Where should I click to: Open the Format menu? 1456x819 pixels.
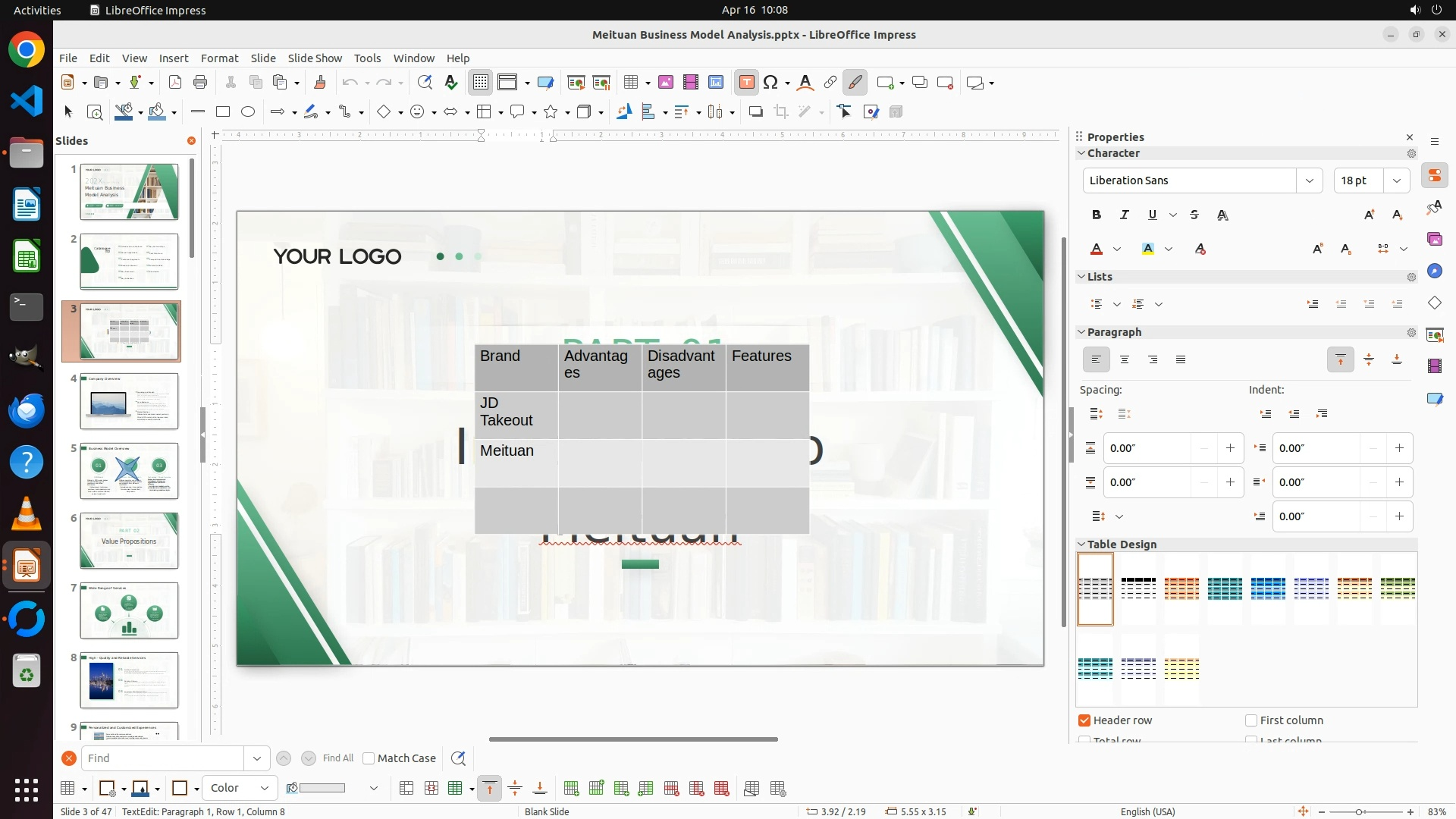[x=219, y=58]
